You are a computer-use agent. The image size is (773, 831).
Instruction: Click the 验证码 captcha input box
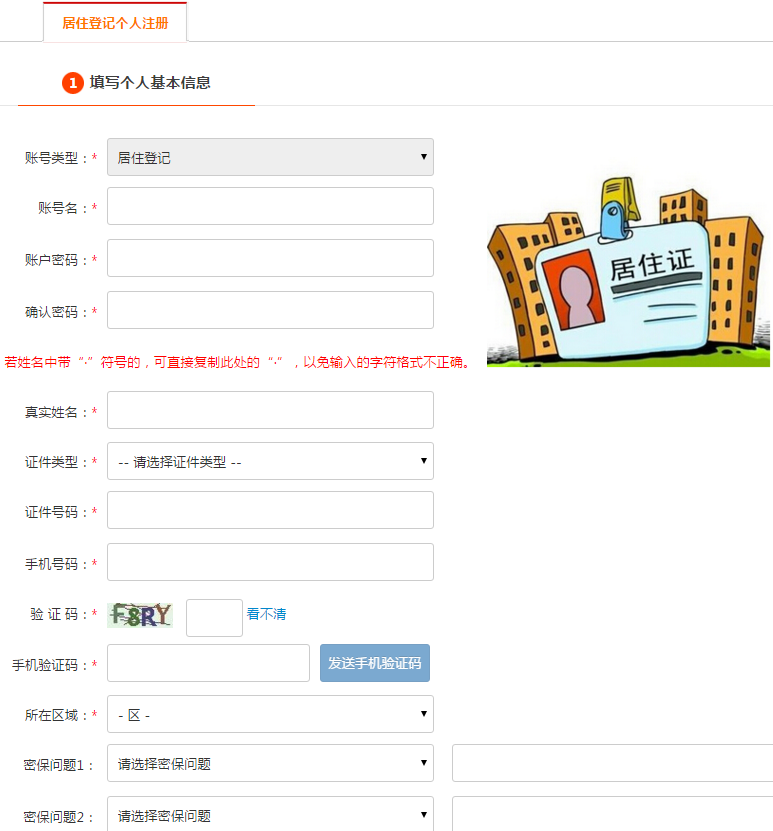tap(214, 617)
